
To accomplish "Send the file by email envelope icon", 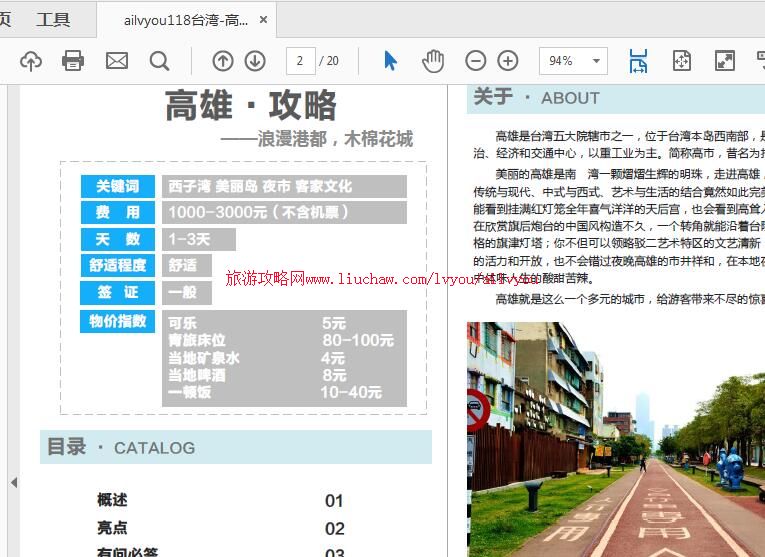I will click(117, 61).
